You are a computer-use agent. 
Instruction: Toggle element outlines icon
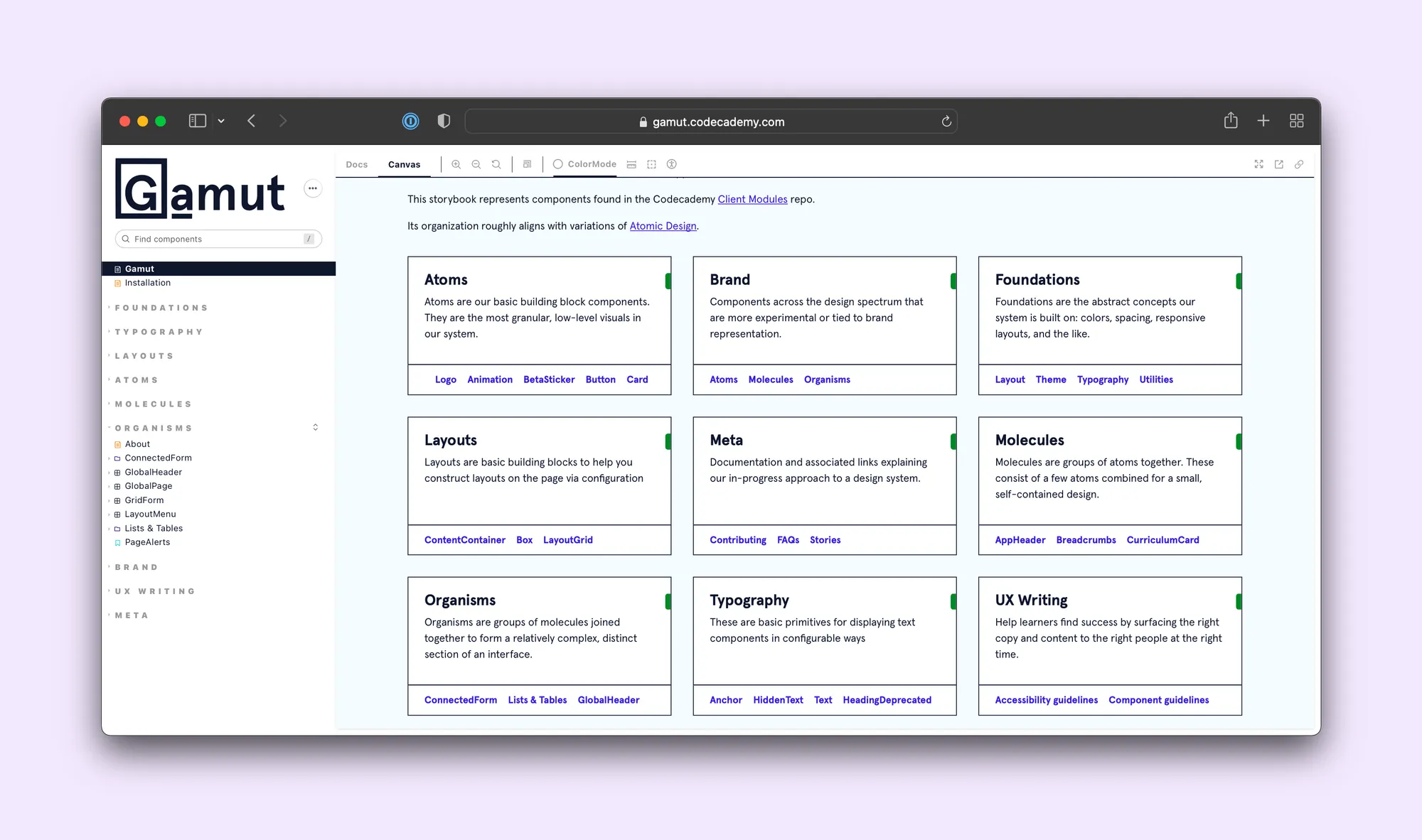651,164
